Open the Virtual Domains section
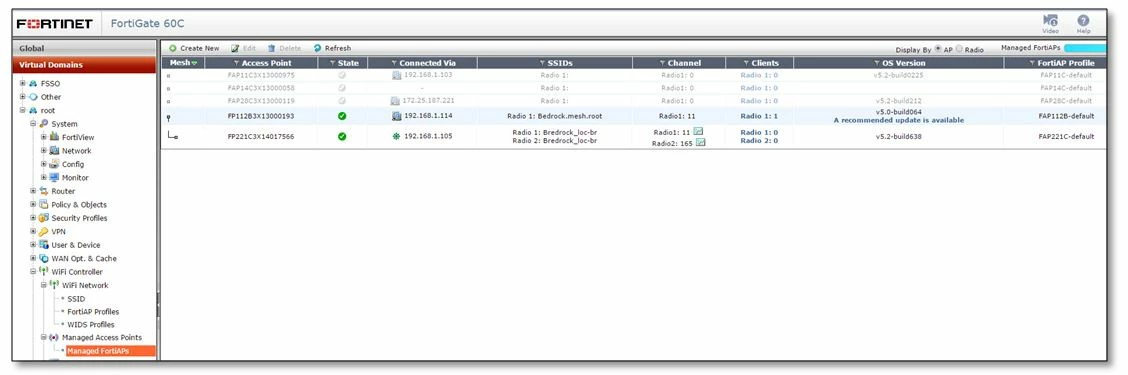This screenshot has height=375, width=1128. (x=84, y=65)
